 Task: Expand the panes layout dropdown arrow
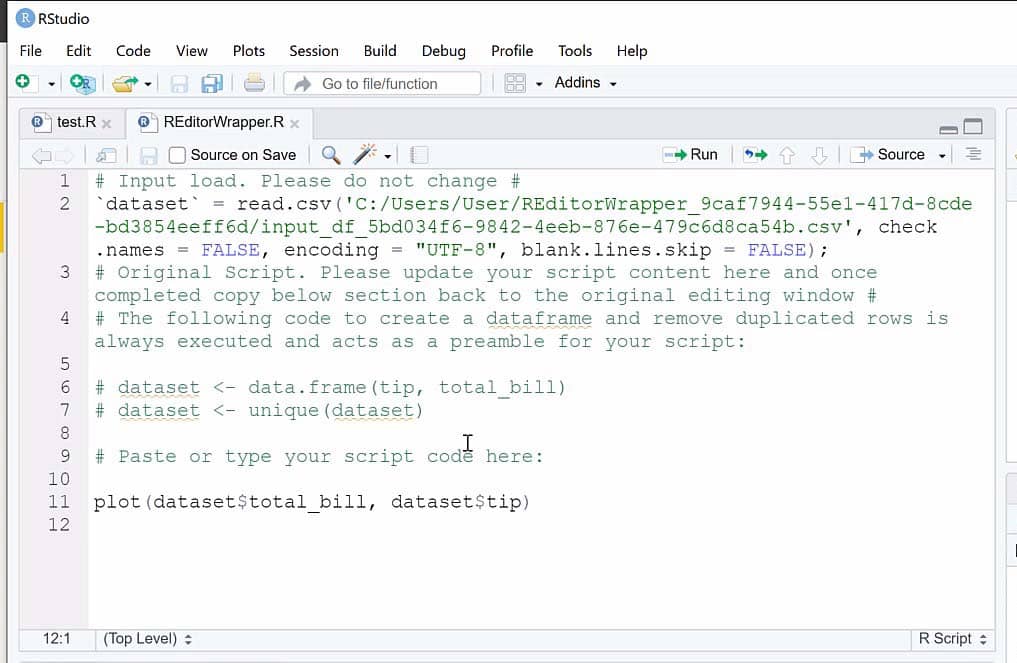pyautogui.click(x=539, y=84)
